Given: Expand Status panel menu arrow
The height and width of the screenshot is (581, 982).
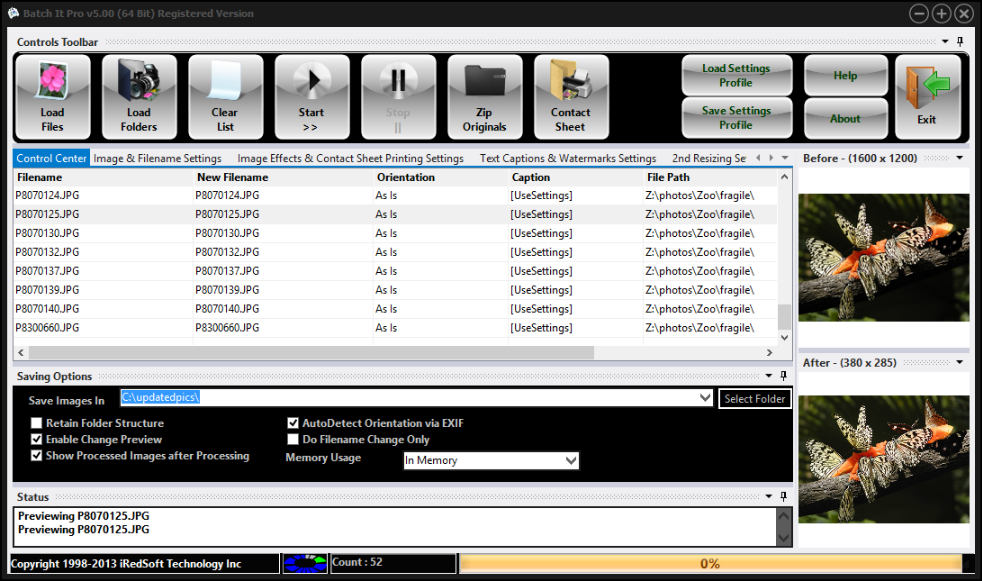Looking at the screenshot, I should click(768, 496).
